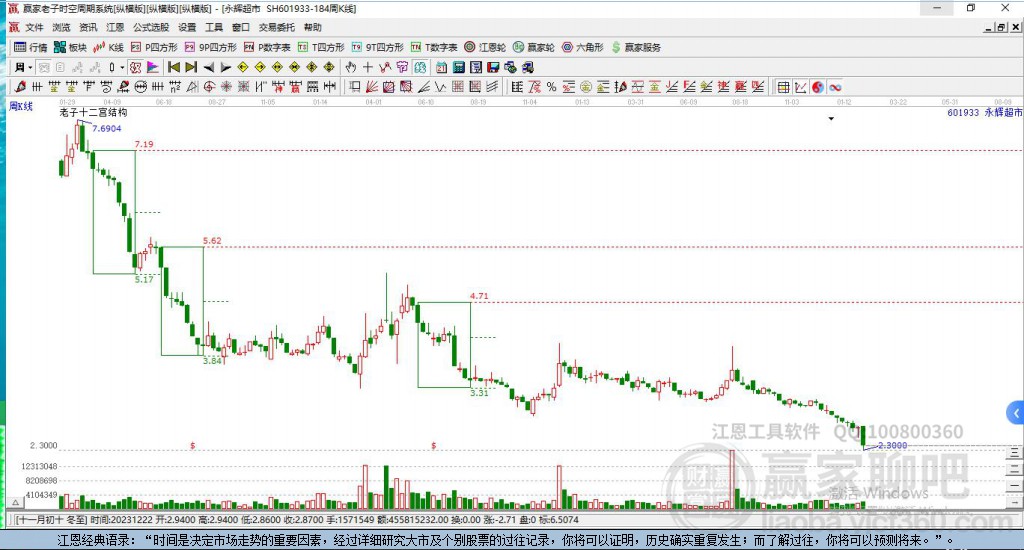Expand the period (月) dropdown arrow

pyautogui.click(x=30, y=67)
